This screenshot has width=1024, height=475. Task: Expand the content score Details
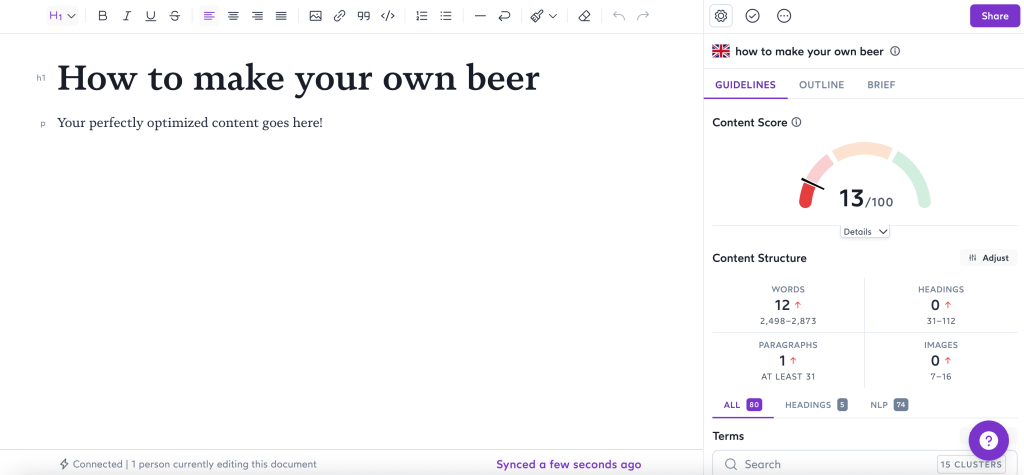[x=865, y=232]
